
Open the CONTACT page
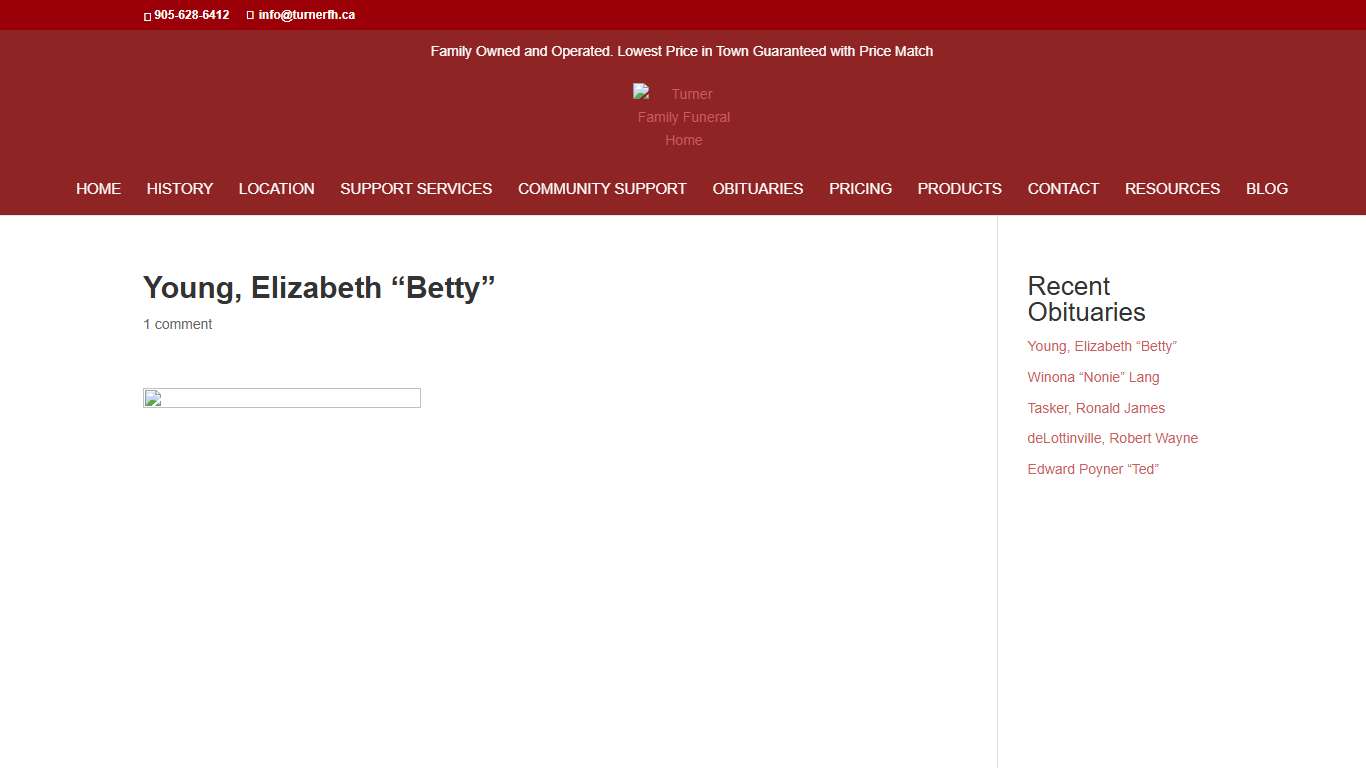1063,188
